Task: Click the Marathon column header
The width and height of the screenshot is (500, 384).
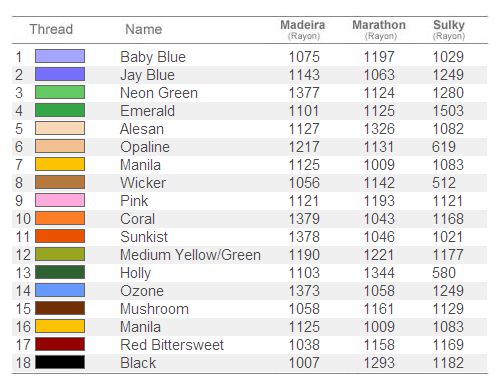Action: 379,29
